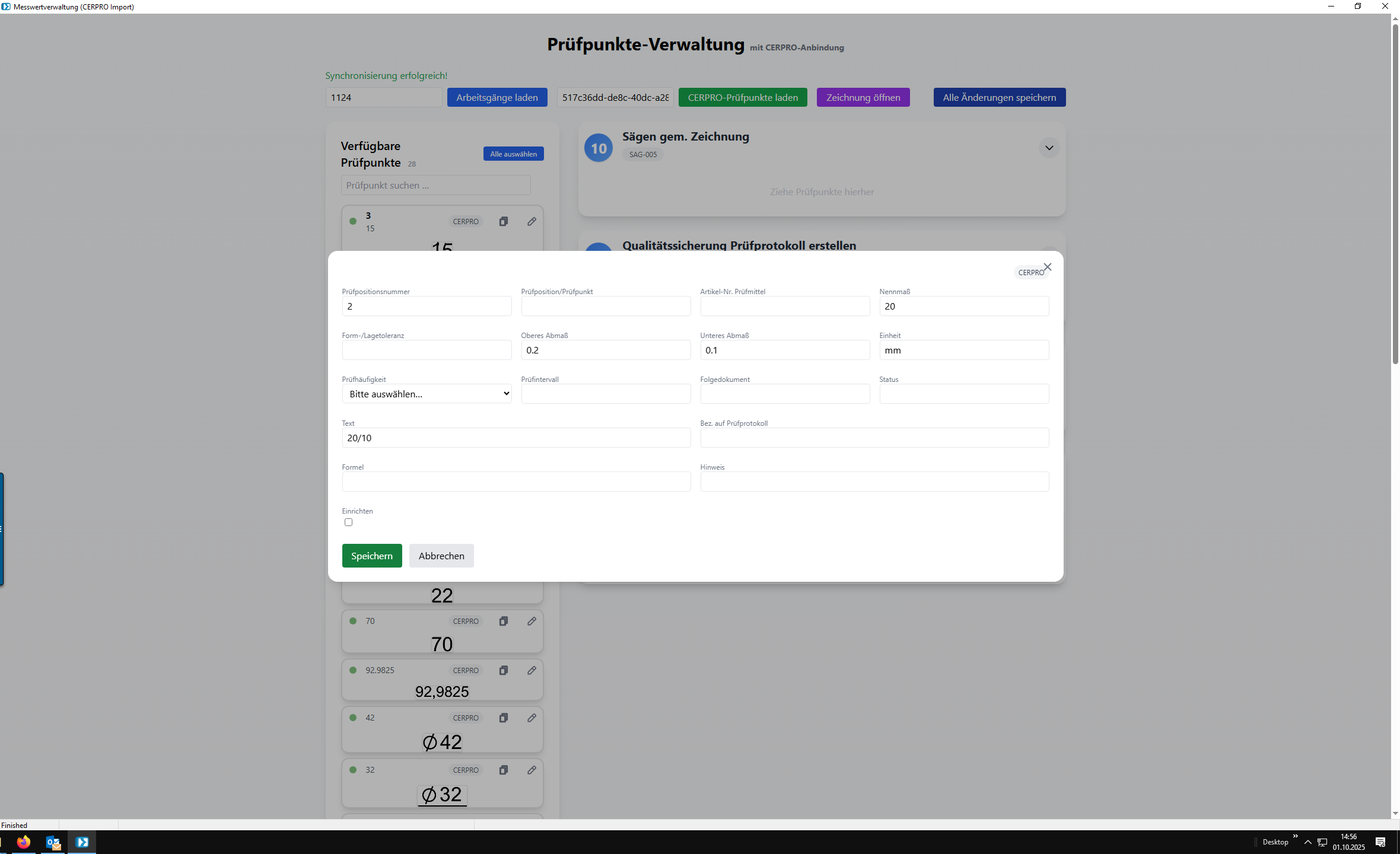This screenshot has width=1400, height=854.
Task: Edit the 92.9825 Prüfpunkt with pencil icon
Action: click(x=532, y=670)
